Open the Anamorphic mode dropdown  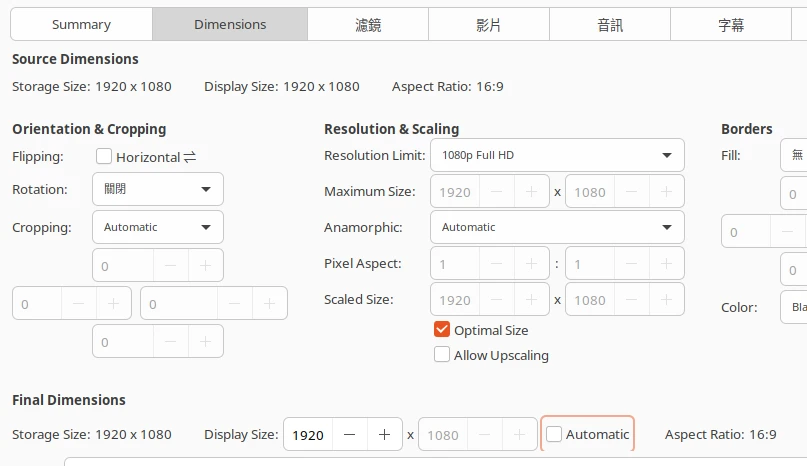point(557,227)
